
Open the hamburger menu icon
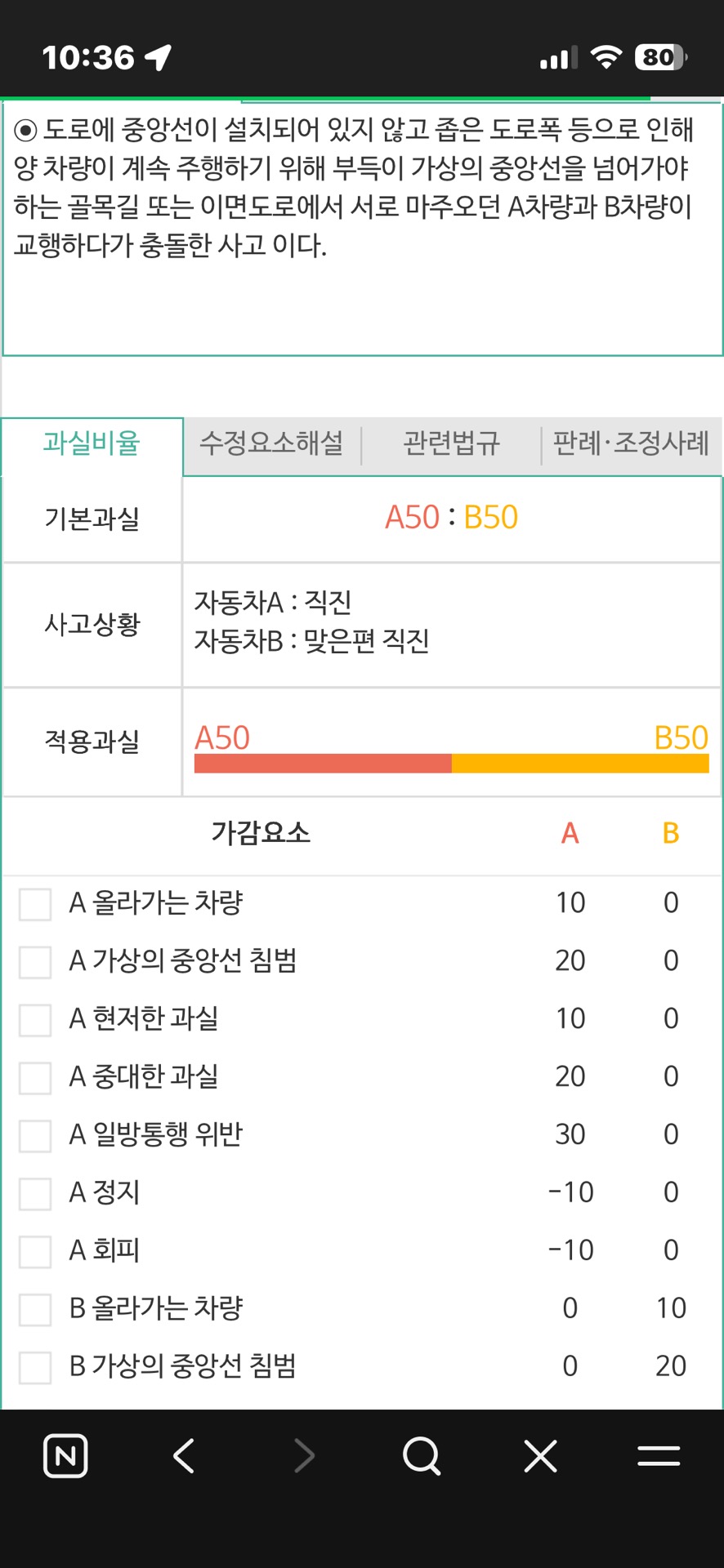659,1455
